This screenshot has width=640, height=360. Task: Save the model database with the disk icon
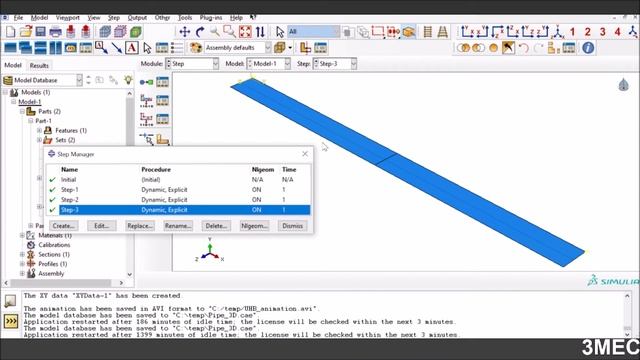(40, 32)
